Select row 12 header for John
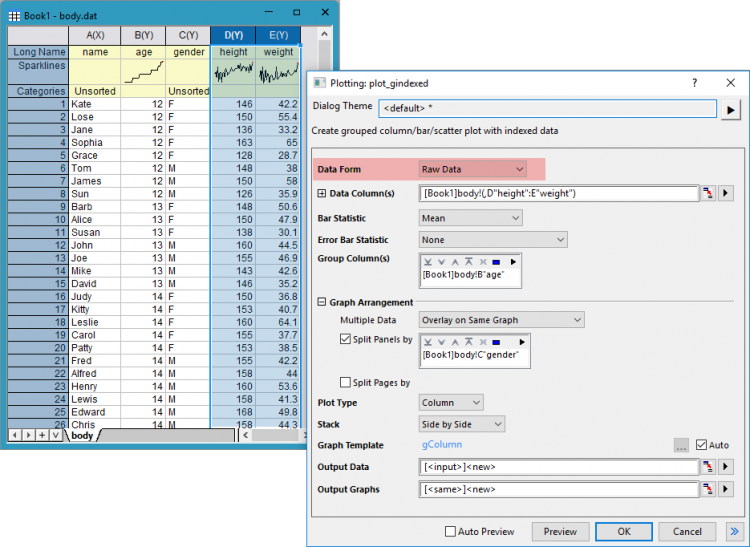The width and height of the screenshot is (750, 547). pyautogui.click(x=38, y=245)
